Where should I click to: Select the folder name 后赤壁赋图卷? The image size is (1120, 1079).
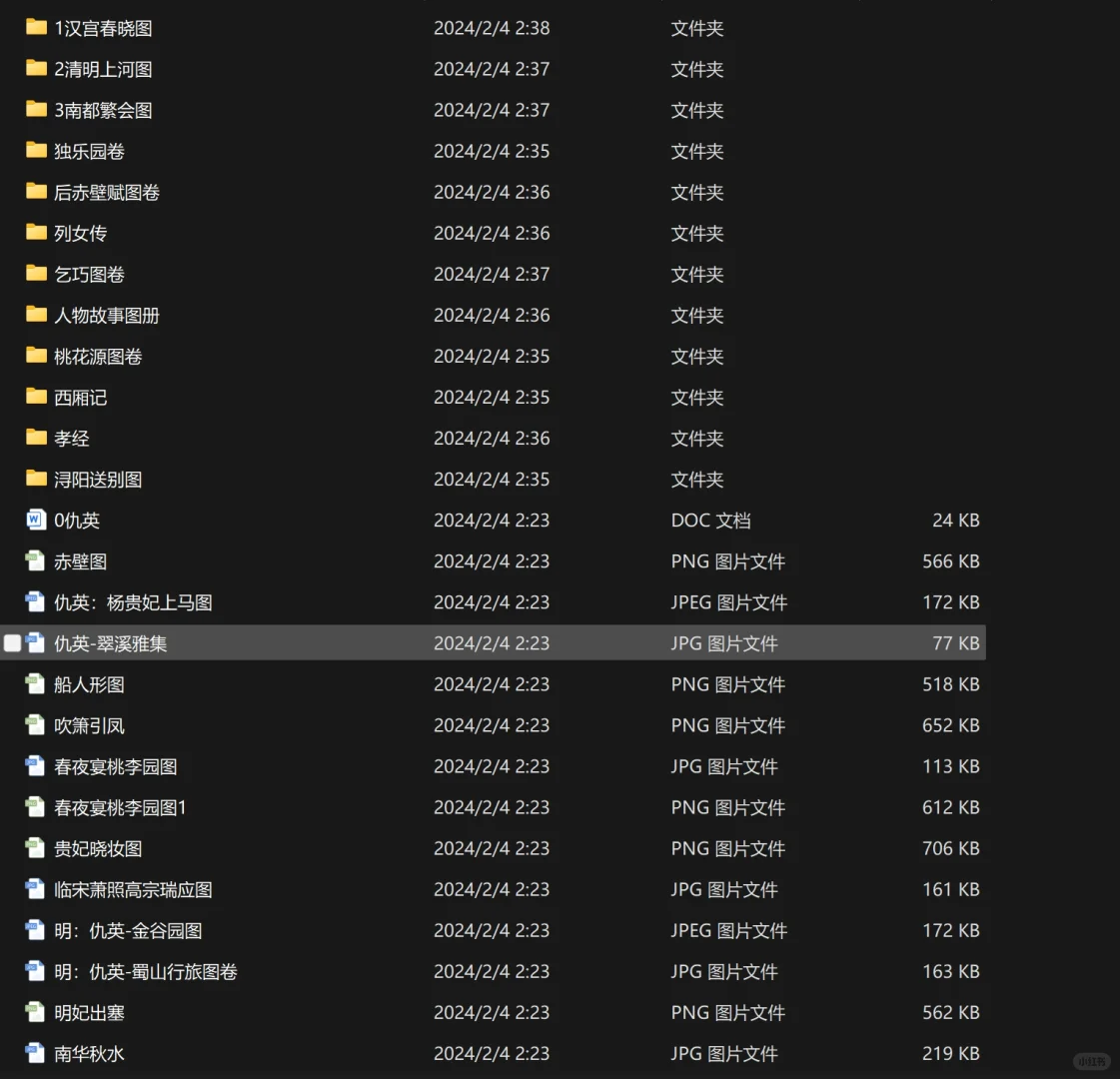[x=107, y=192]
